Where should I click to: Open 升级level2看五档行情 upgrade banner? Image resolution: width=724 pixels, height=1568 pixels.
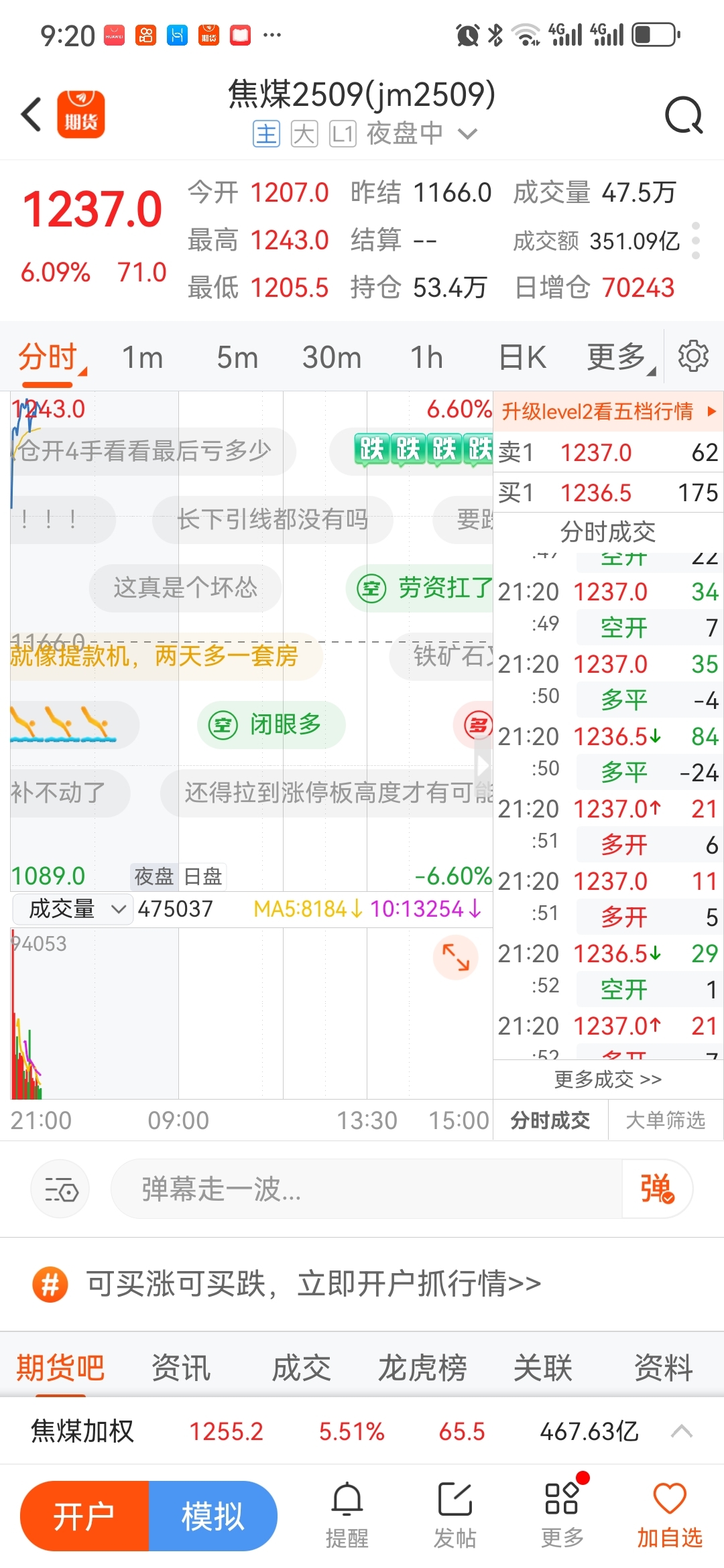tap(609, 411)
